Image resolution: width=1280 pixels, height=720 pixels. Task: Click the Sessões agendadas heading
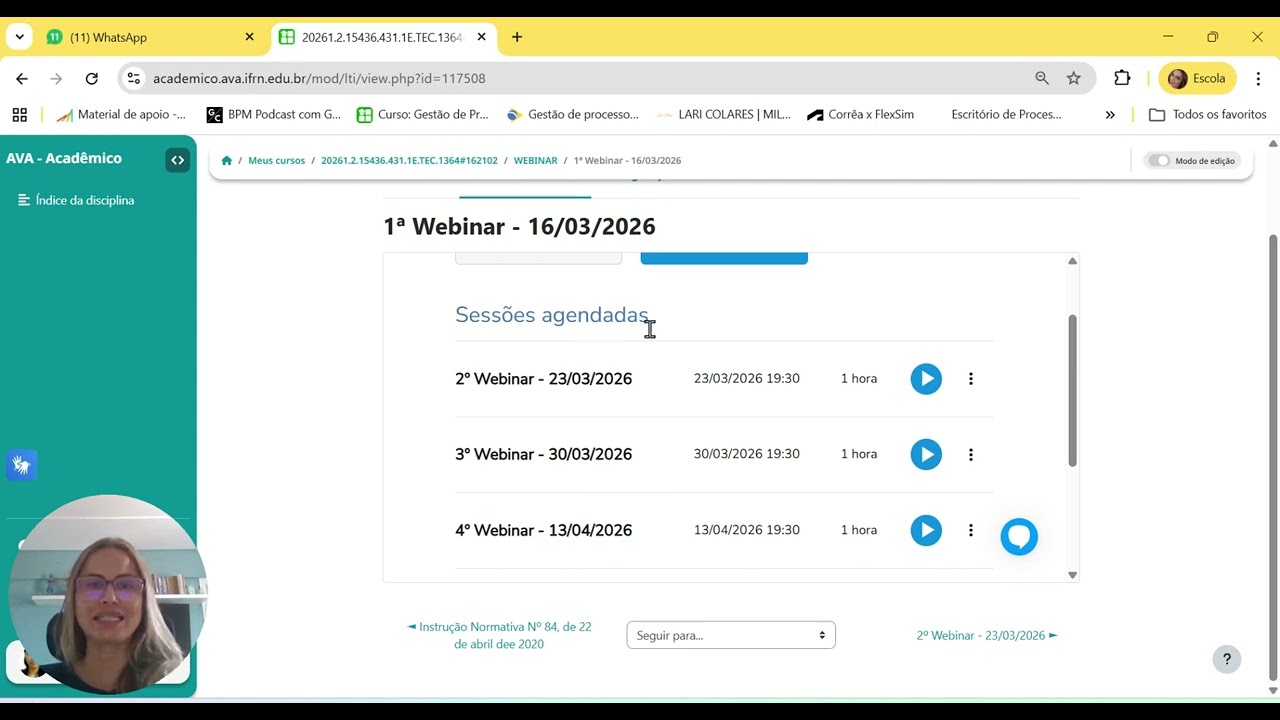[552, 315]
